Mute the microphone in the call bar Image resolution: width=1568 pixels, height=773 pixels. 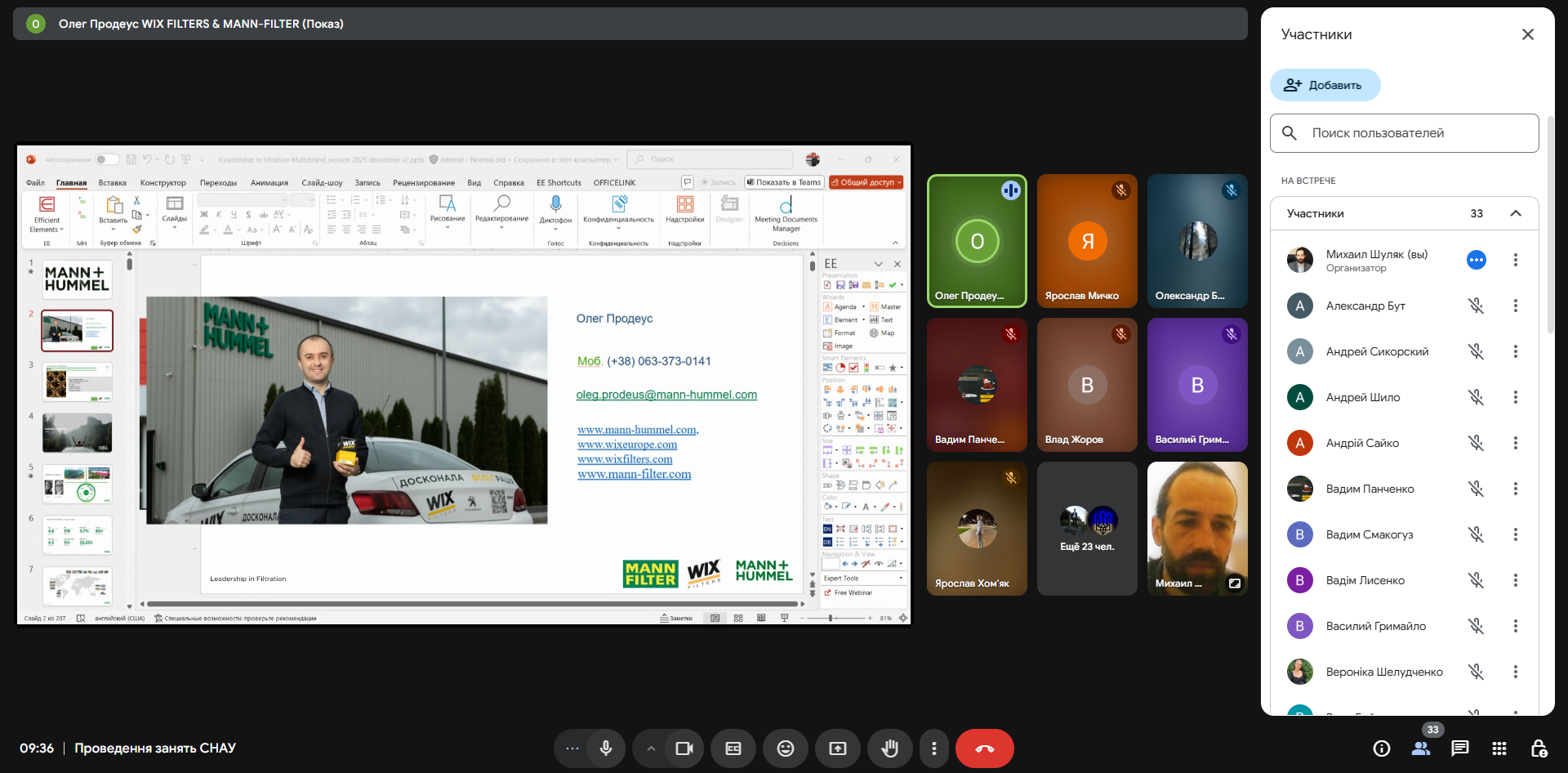[606, 748]
